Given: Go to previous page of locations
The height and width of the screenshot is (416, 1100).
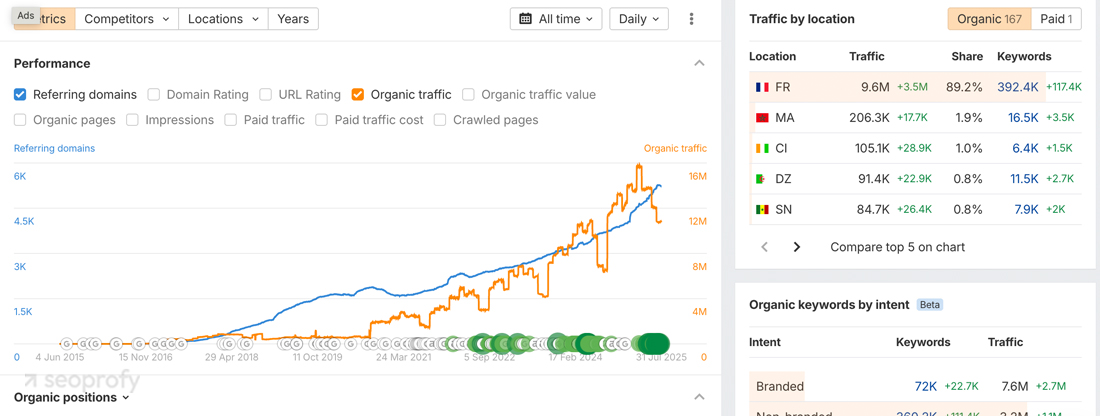Looking at the screenshot, I should (765, 247).
